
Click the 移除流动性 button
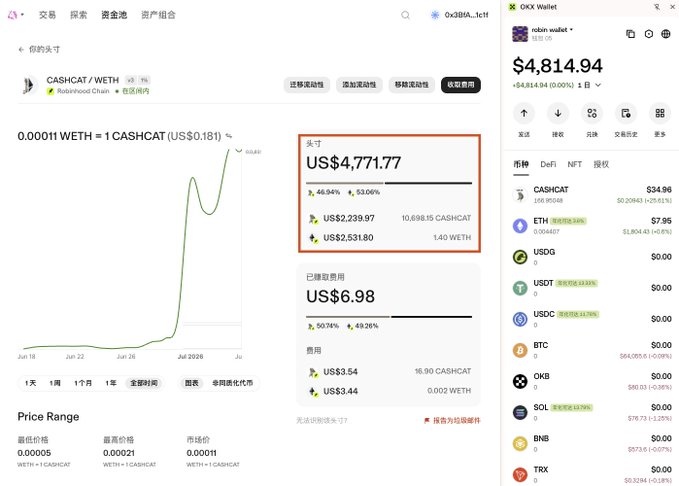411,85
